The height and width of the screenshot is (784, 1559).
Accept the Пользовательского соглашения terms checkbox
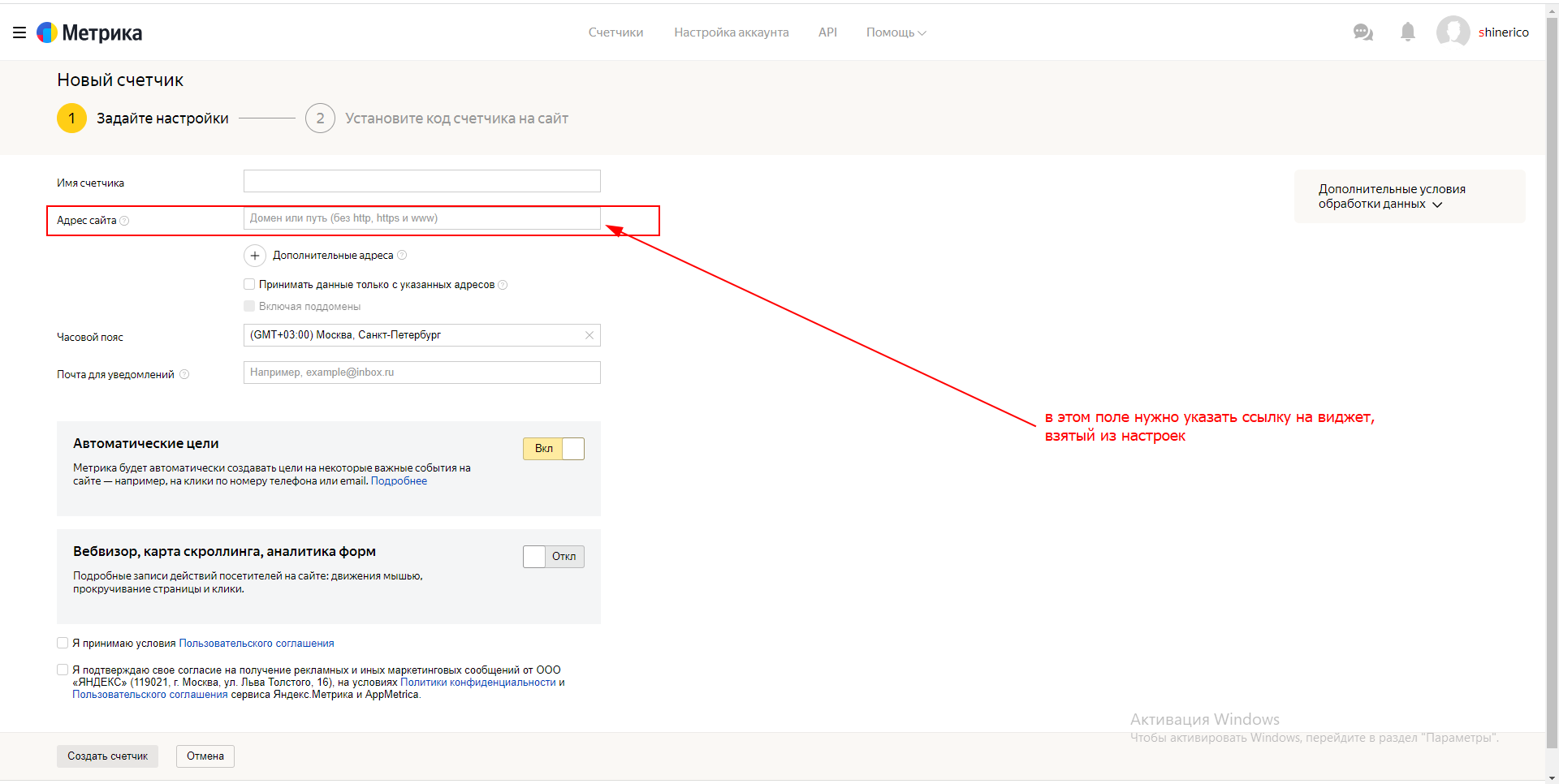click(x=63, y=643)
